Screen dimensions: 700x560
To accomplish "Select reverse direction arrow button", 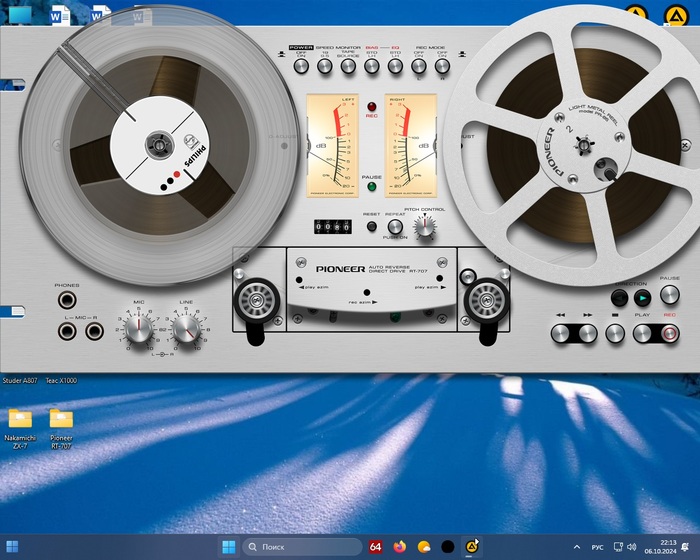I will point(619,297).
